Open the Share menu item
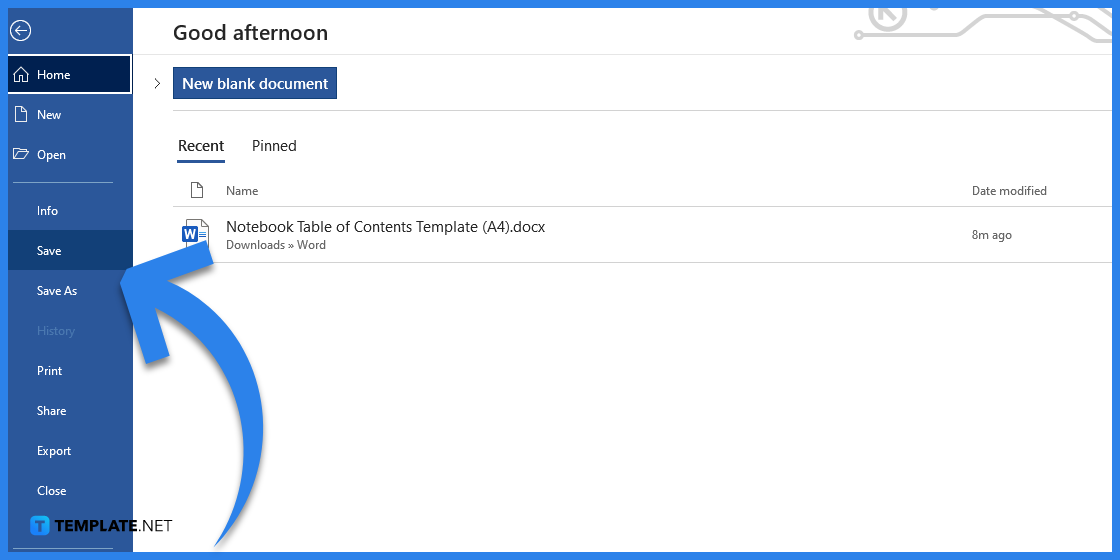Viewport: 1120px width, 560px height. click(52, 411)
